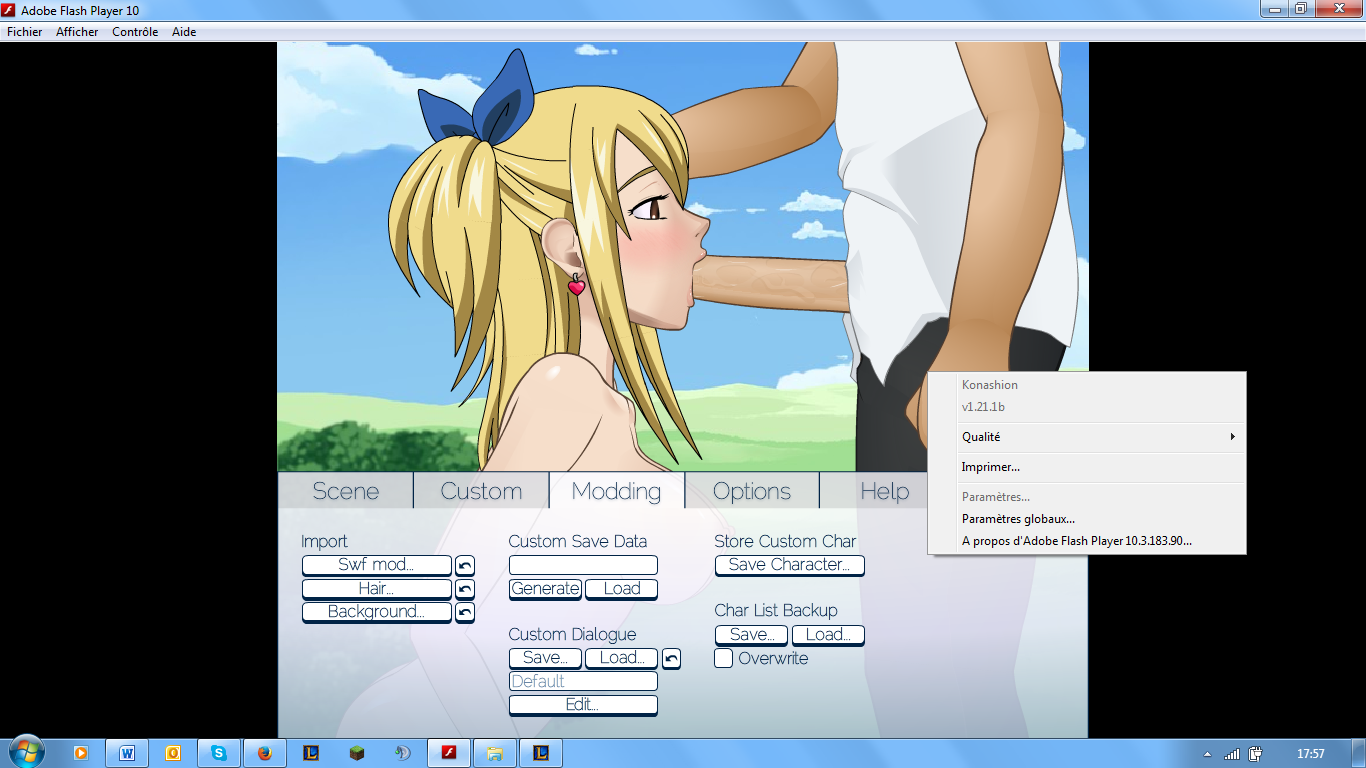This screenshot has width=1366, height=768.
Task: Show hidden system tray icons
Action: point(1207,754)
